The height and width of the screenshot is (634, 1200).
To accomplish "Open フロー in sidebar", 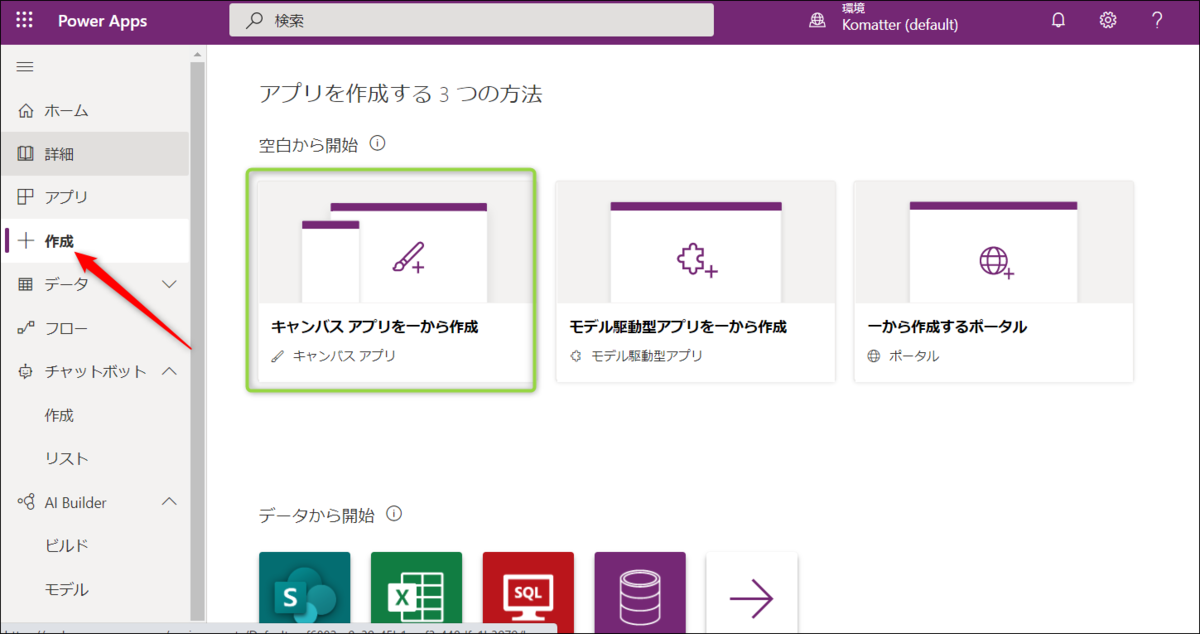I will coord(95,328).
